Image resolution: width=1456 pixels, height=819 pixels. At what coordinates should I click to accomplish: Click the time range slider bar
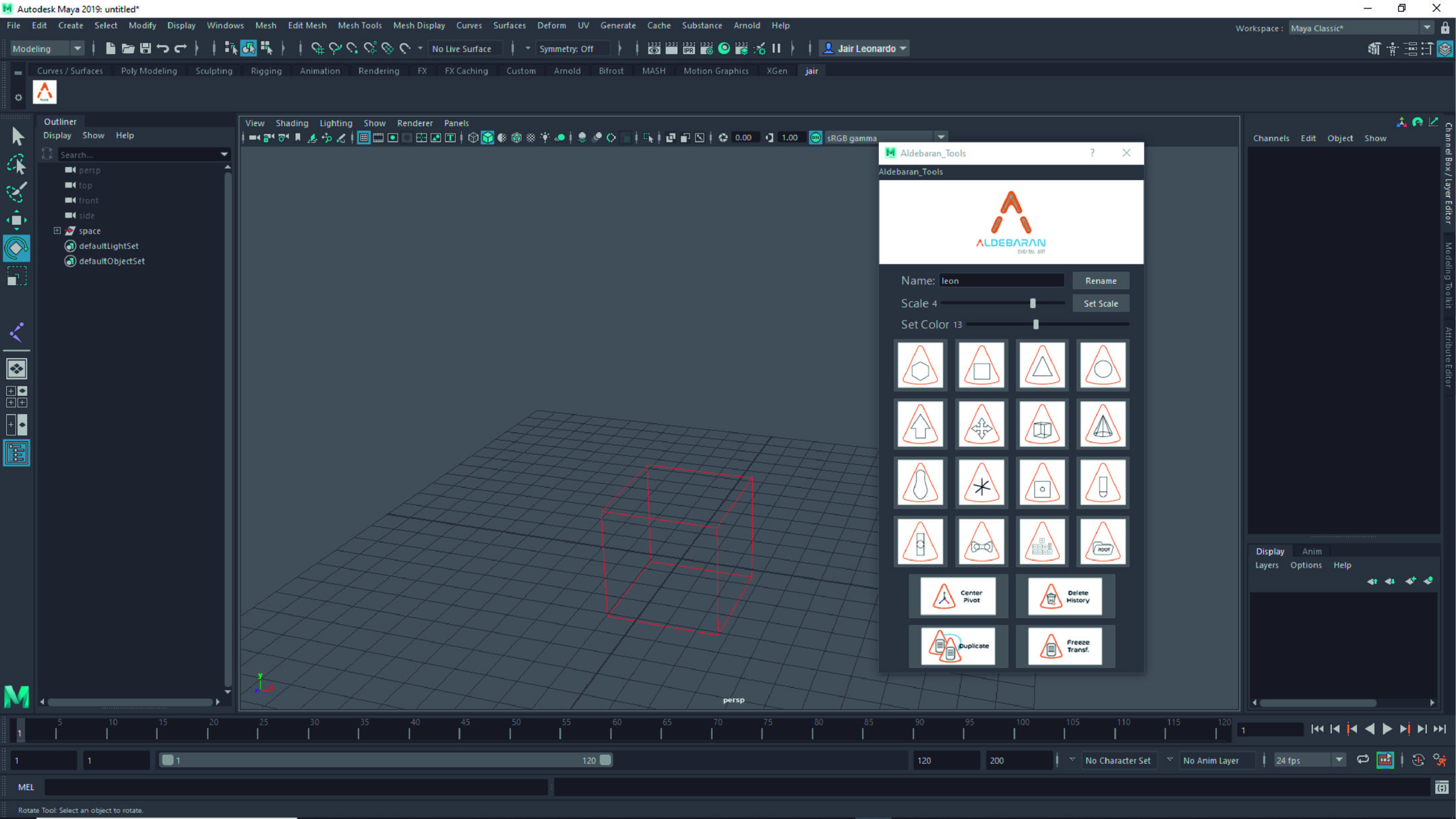[386, 760]
